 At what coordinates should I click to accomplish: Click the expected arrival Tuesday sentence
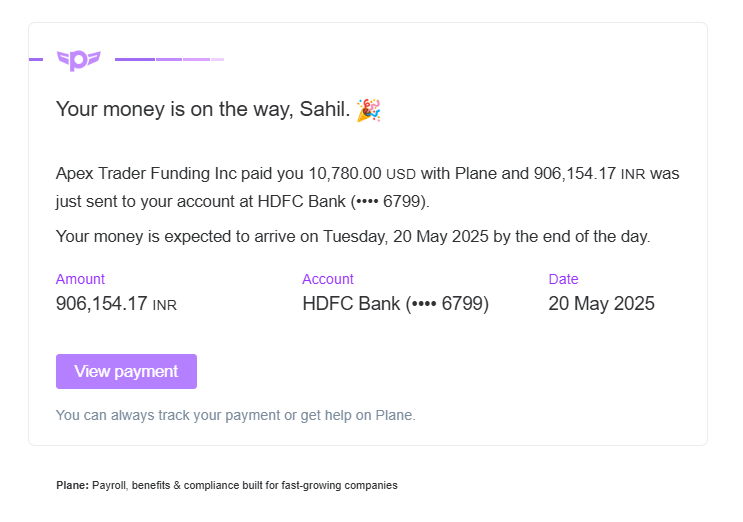353,237
